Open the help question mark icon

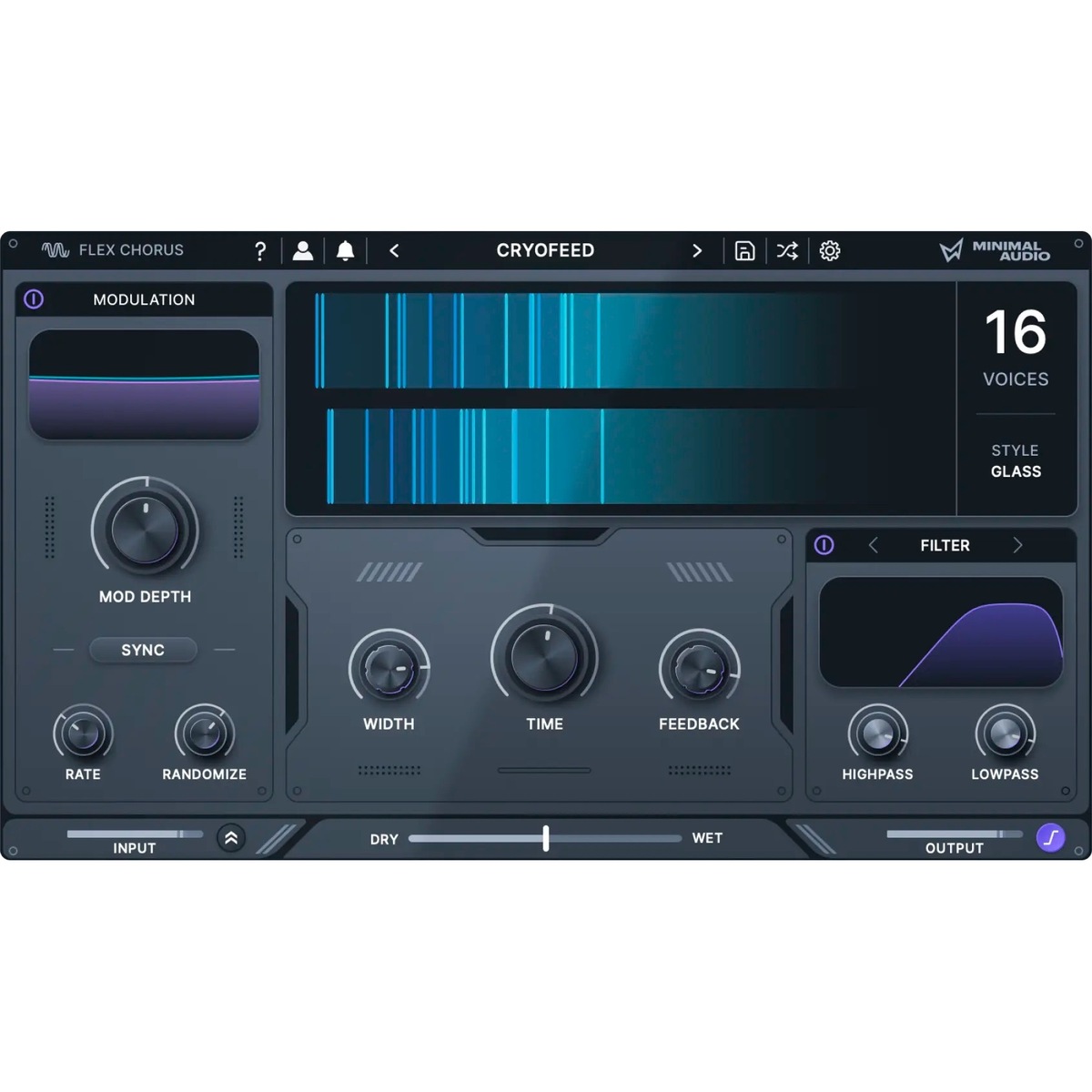pyautogui.click(x=260, y=251)
